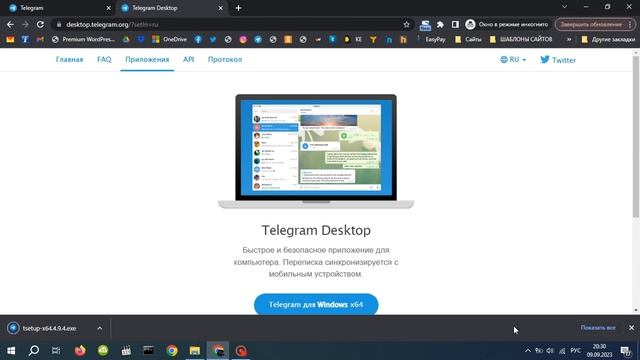Select the Приложения navigation item
The image size is (640, 360).
click(147, 60)
